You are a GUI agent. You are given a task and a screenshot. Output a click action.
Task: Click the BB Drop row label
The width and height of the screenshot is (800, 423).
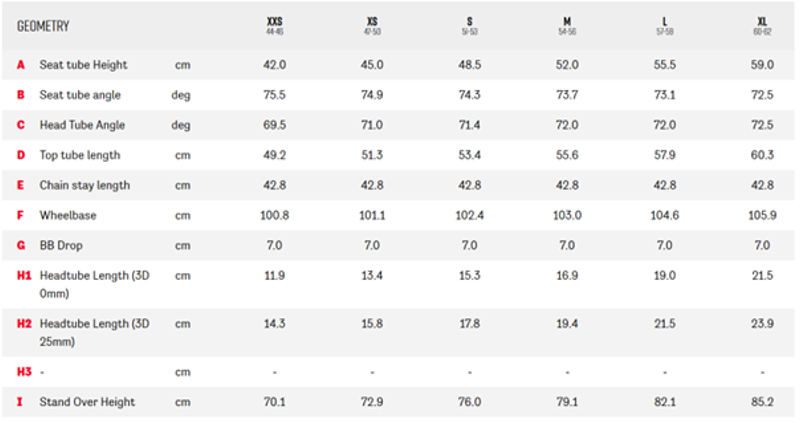coord(60,245)
